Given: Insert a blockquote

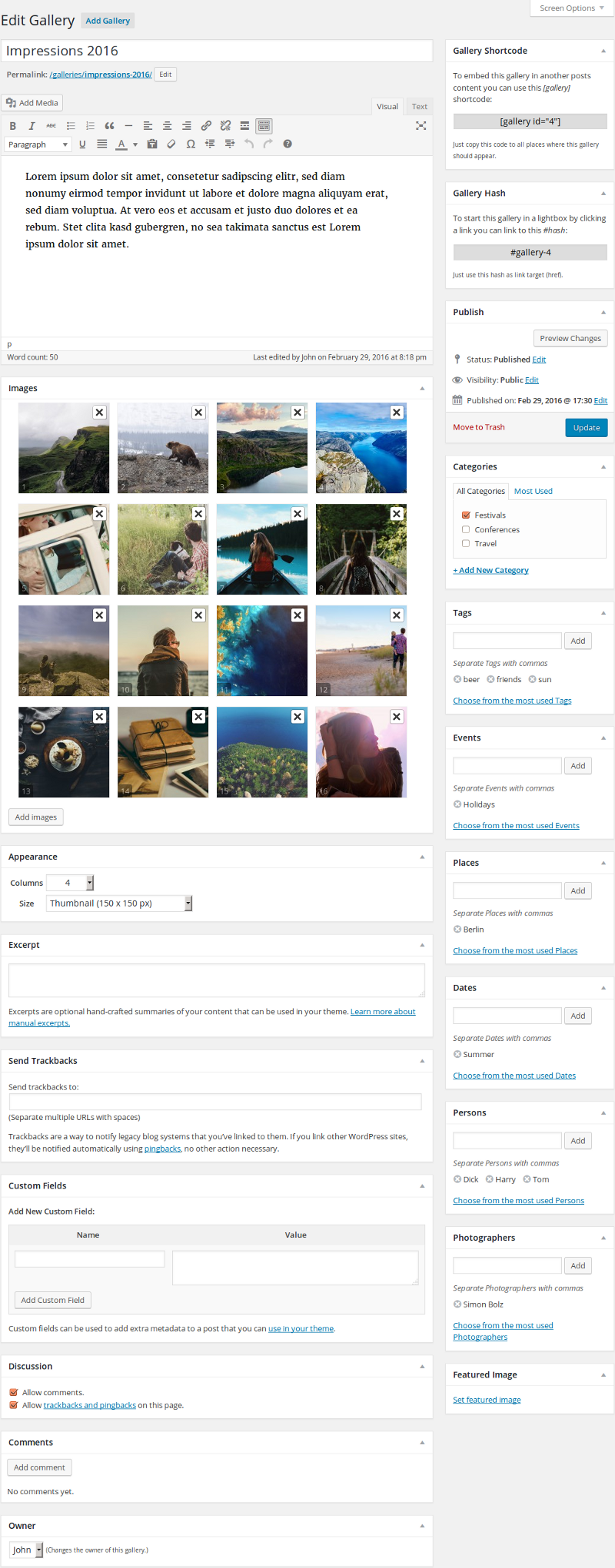Looking at the screenshot, I should pyautogui.click(x=109, y=126).
